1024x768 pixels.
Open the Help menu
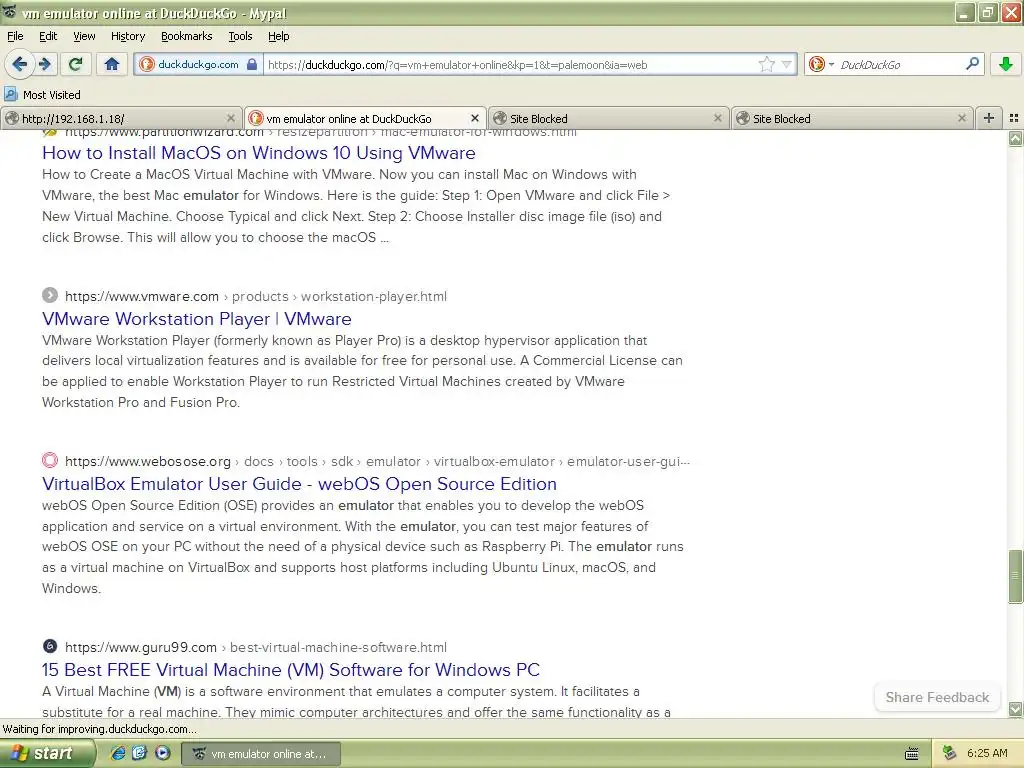[x=278, y=36]
